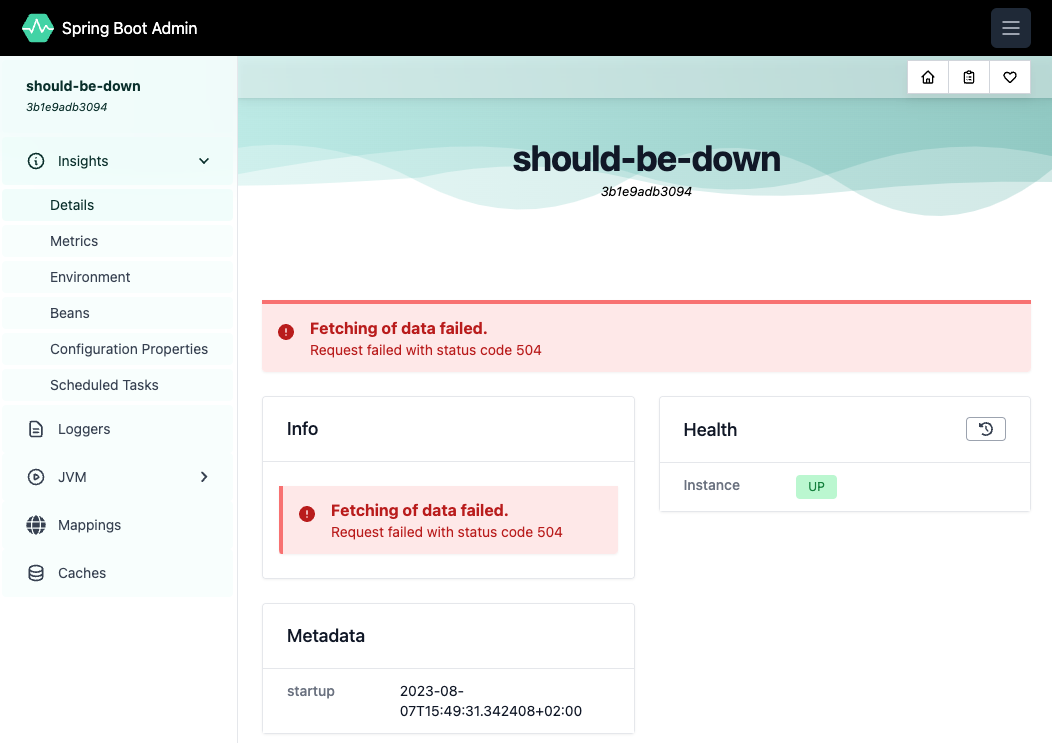
Task: Click the document icon next to Loggers
Action: [36, 429]
